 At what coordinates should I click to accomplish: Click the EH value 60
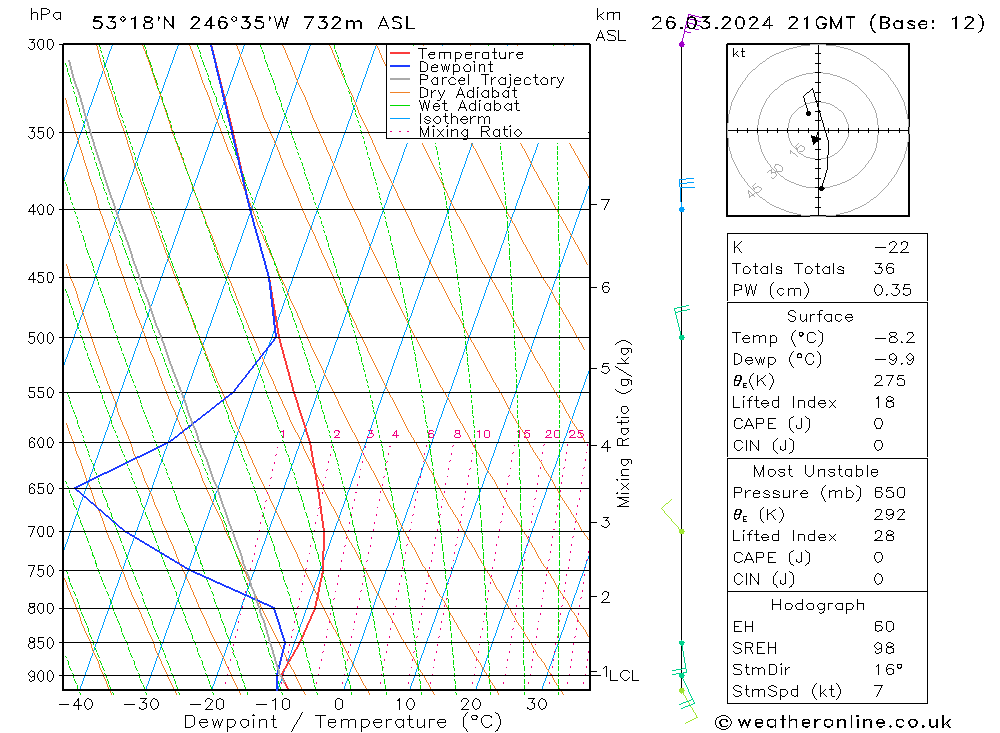884,626
